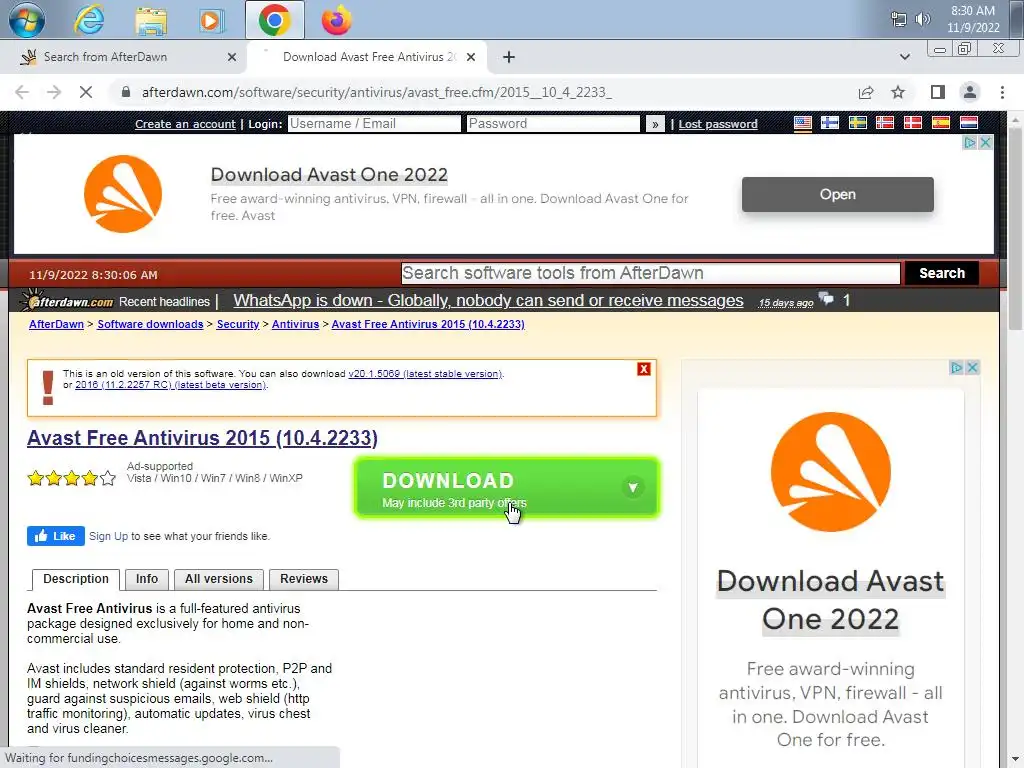1024x768 pixels.
Task: Open AdChoices info on top banner
Action: (970, 142)
